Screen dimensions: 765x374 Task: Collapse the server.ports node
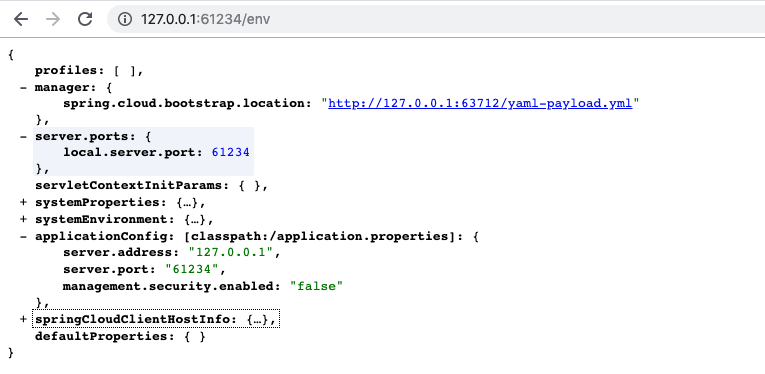click(23, 137)
